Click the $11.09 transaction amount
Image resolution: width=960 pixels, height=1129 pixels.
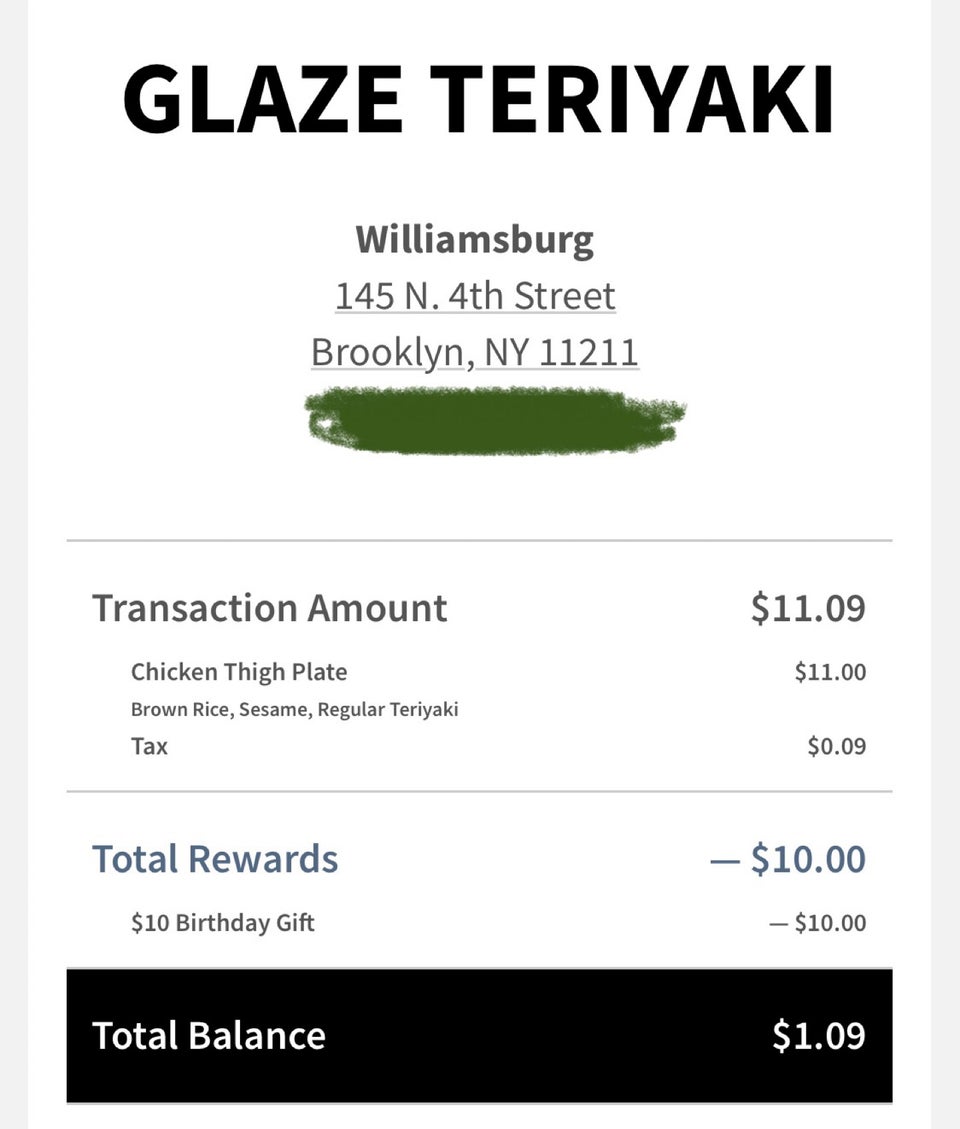coord(808,608)
